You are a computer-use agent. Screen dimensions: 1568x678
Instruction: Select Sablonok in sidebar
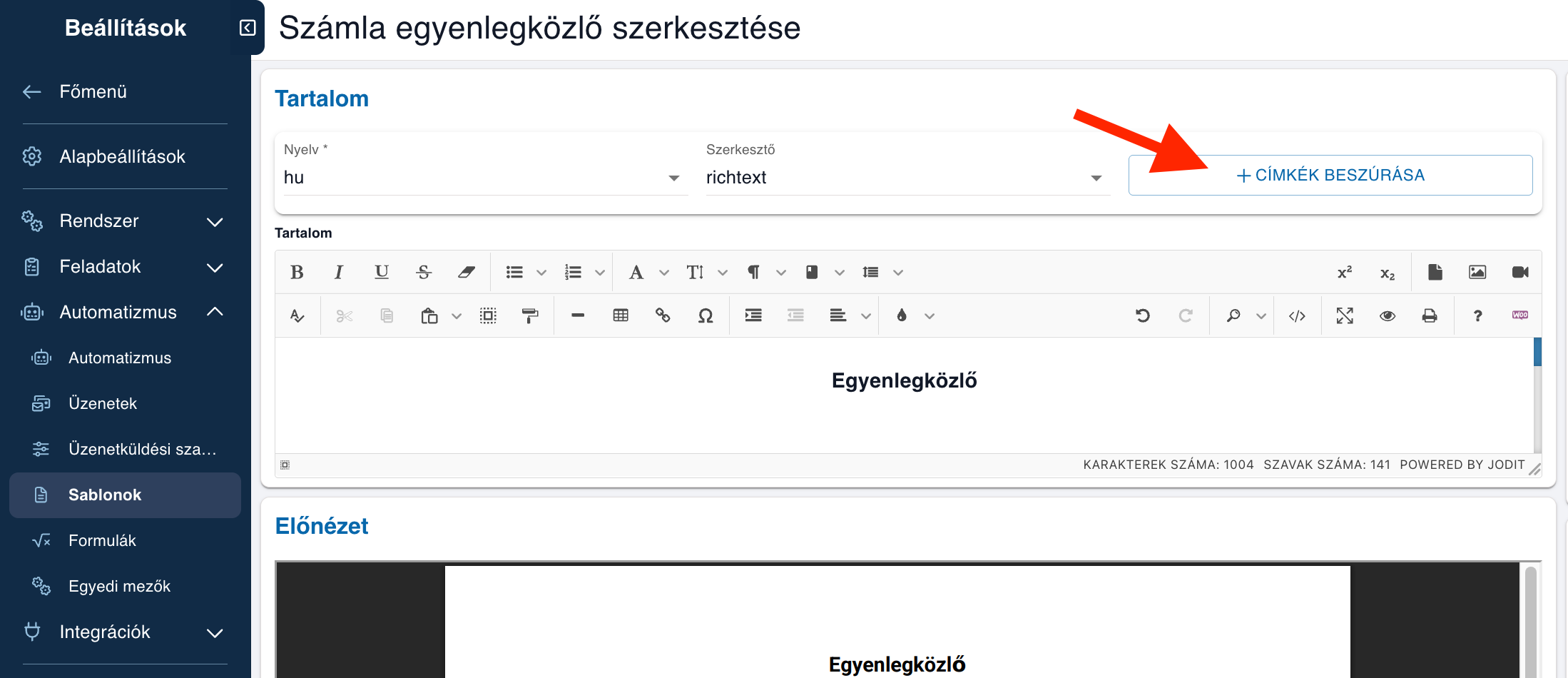125,495
